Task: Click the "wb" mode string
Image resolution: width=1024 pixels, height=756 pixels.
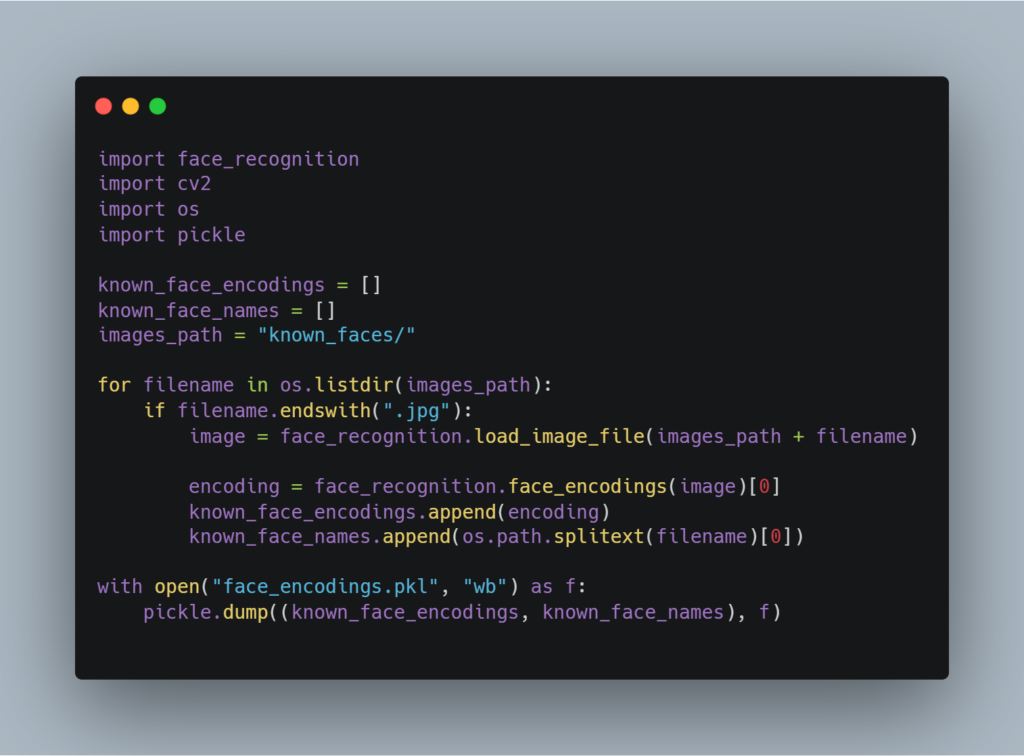Action: [485, 587]
